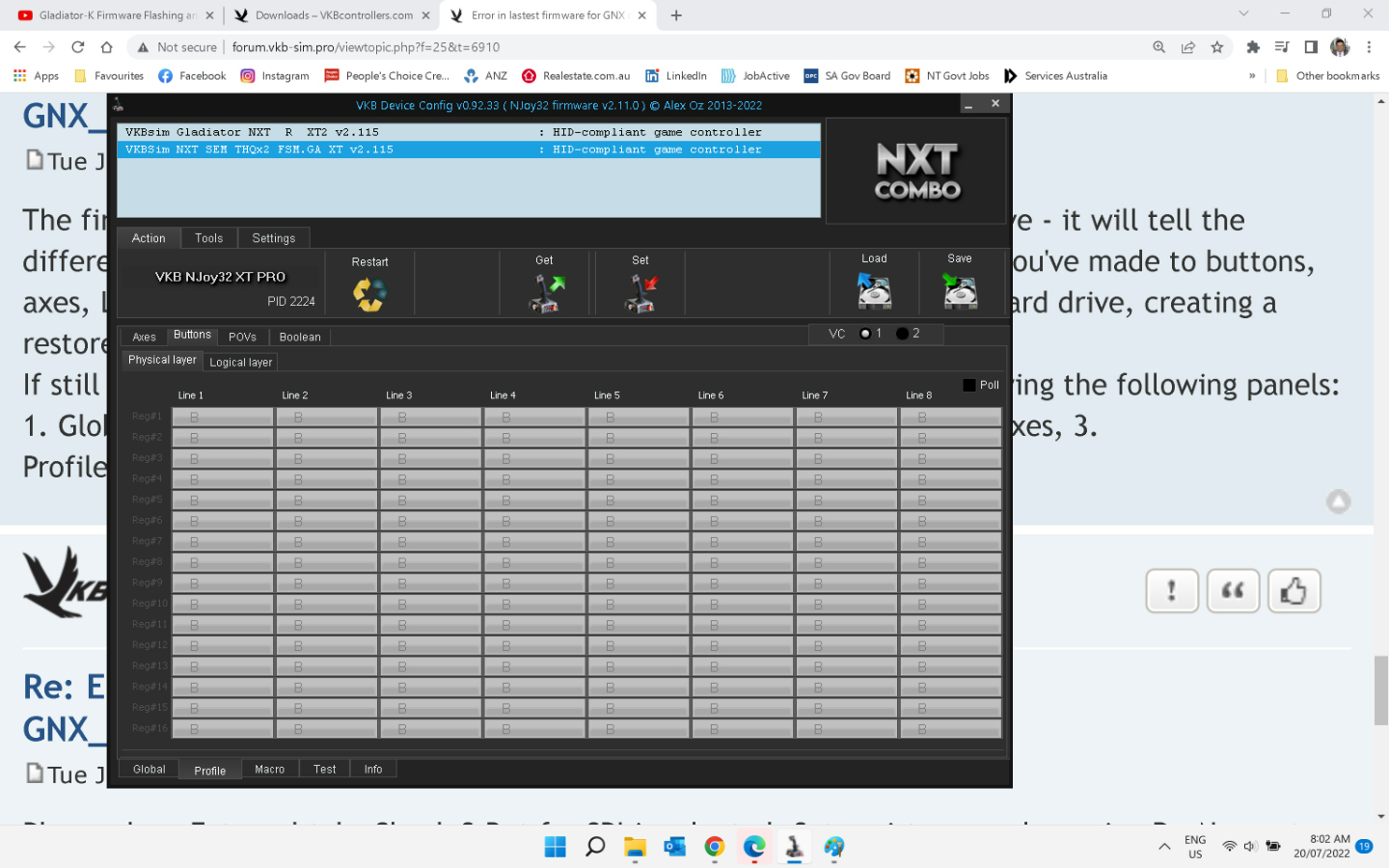Click the Load profile disk icon
The image size is (1389, 868).
click(x=875, y=290)
